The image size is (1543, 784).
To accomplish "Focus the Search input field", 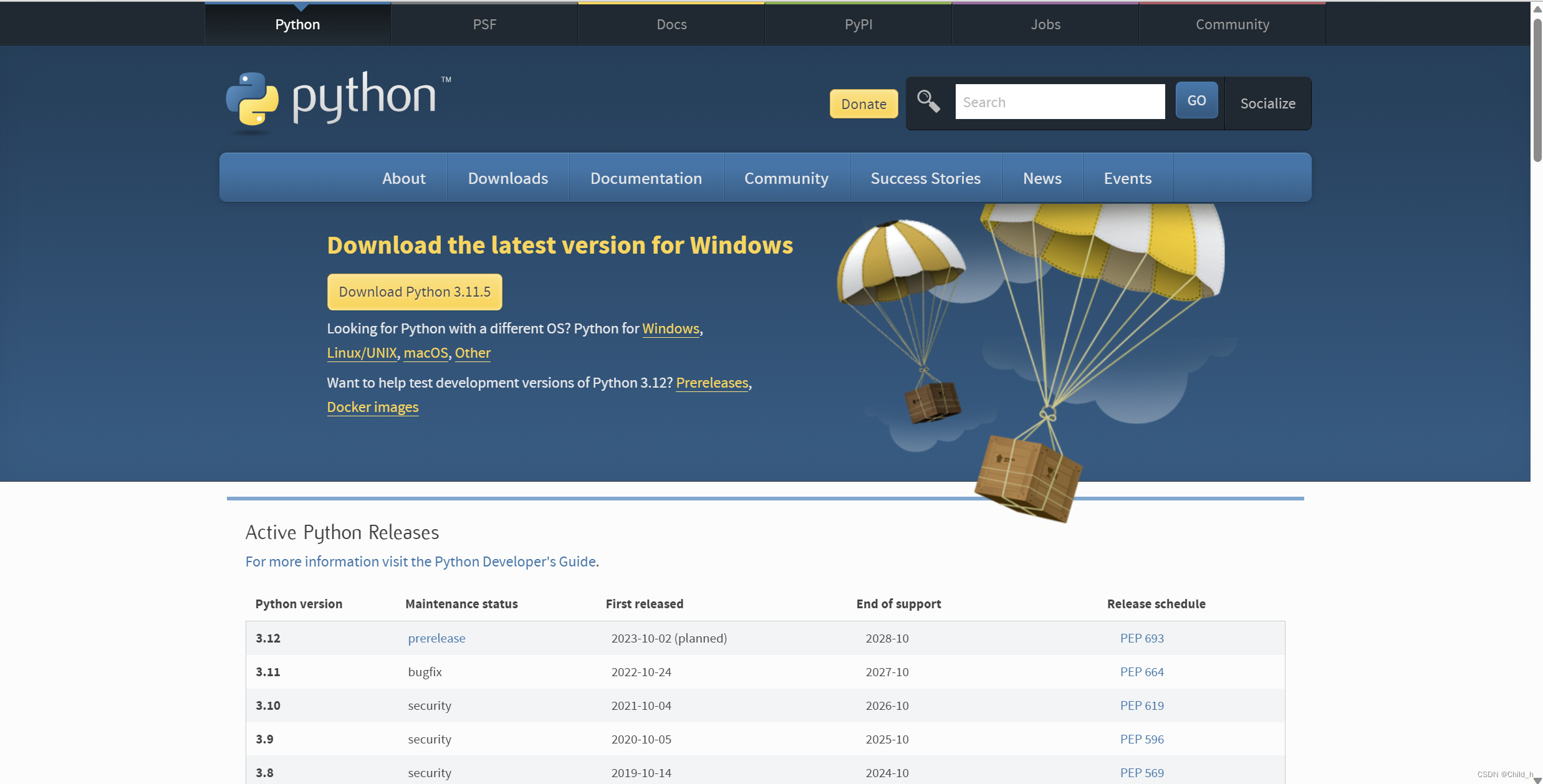I will (x=1060, y=102).
